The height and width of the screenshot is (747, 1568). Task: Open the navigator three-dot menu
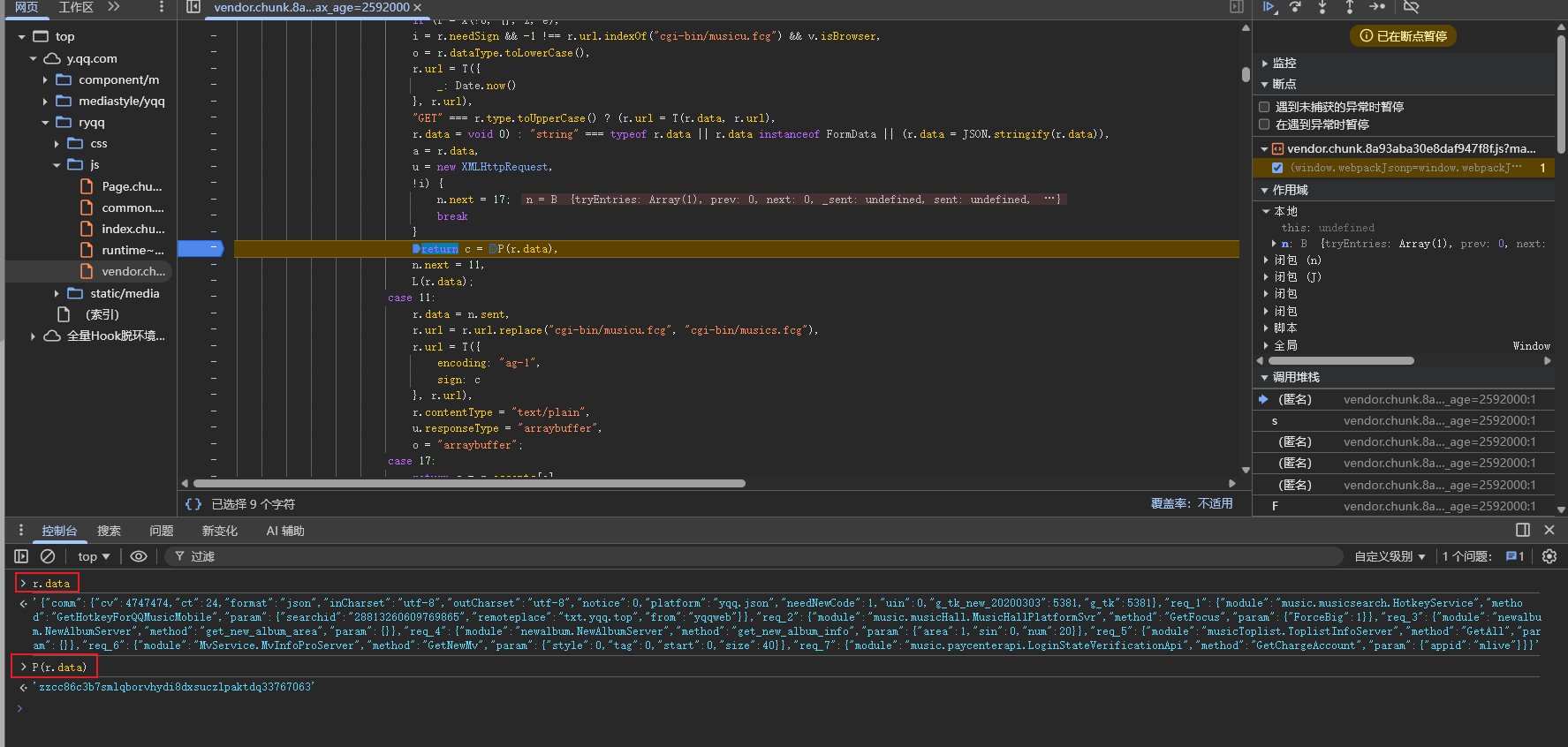[x=161, y=7]
